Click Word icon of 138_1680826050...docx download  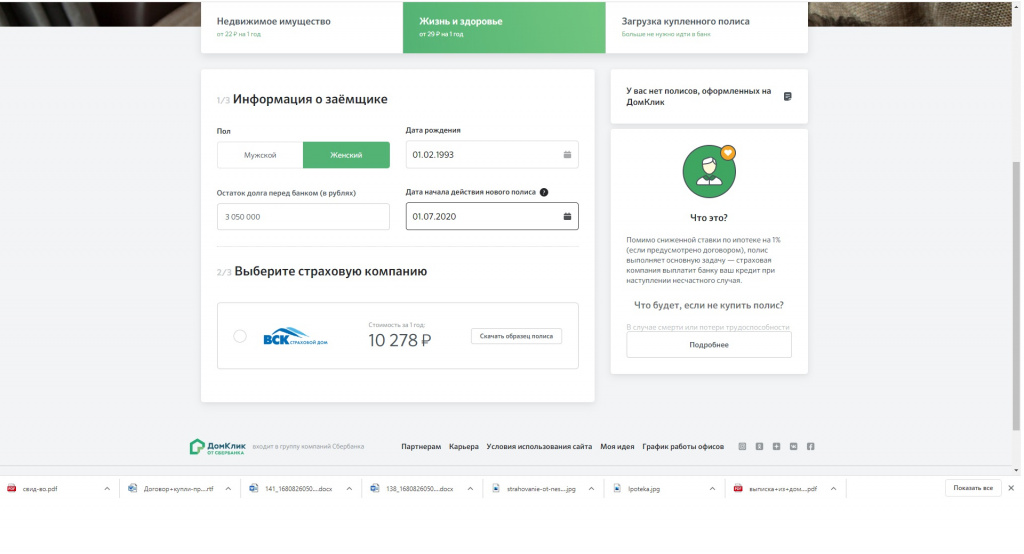coord(375,488)
